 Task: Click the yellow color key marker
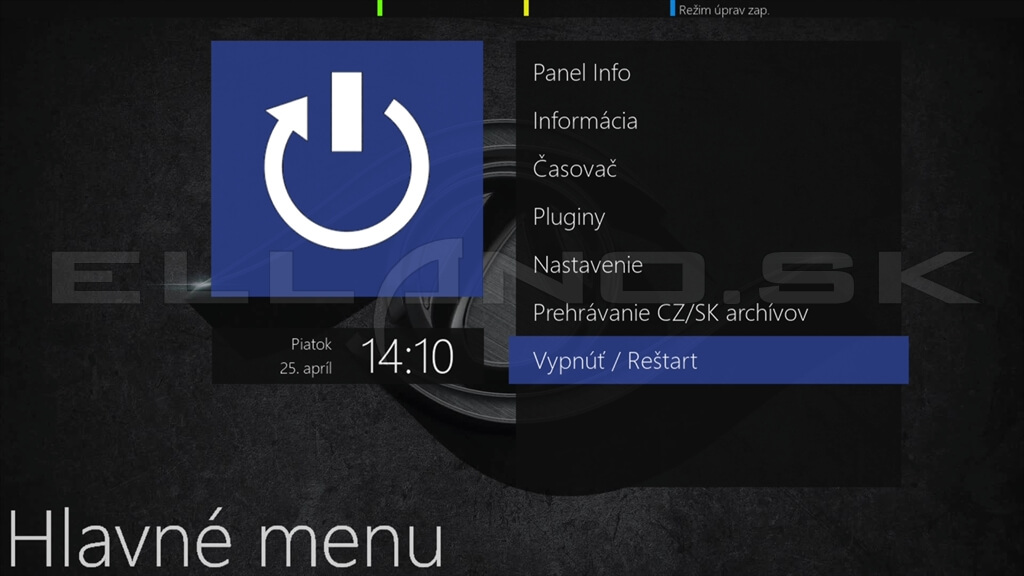(x=526, y=8)
